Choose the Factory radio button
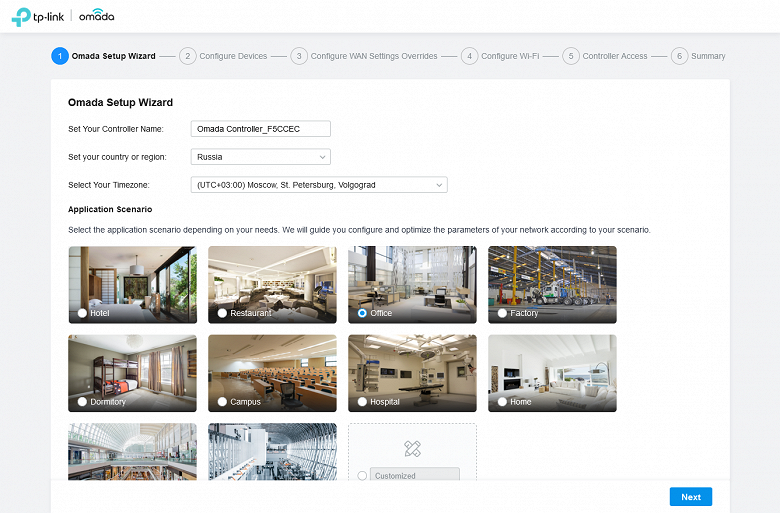 [502, 313]
